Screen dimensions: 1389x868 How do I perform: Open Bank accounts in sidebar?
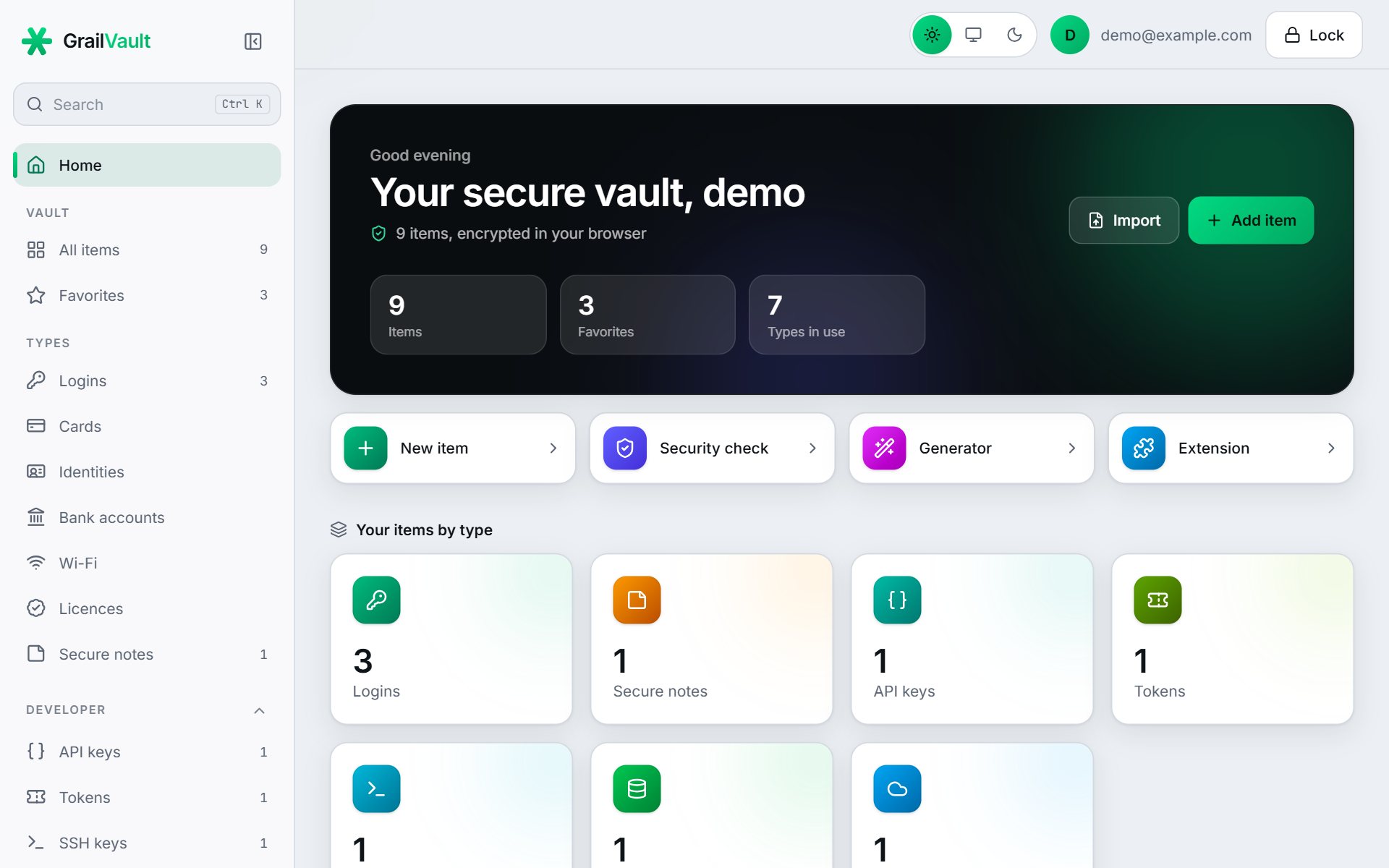tap(147, 517)
